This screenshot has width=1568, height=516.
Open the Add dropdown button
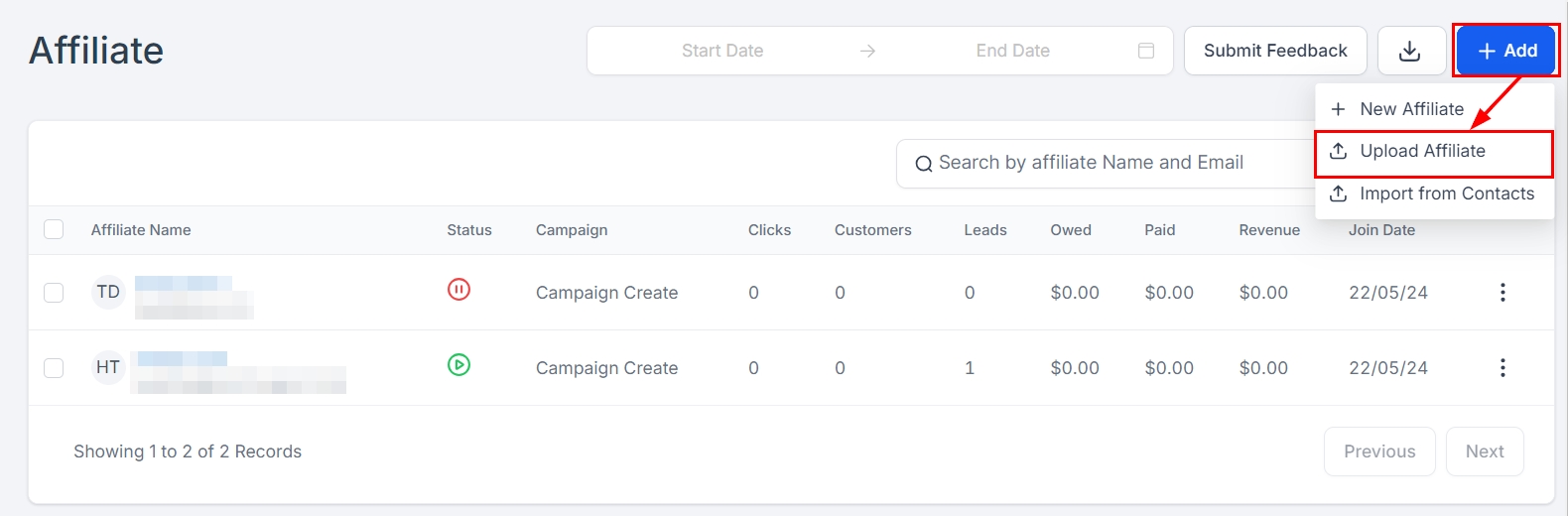point(1506,51)
